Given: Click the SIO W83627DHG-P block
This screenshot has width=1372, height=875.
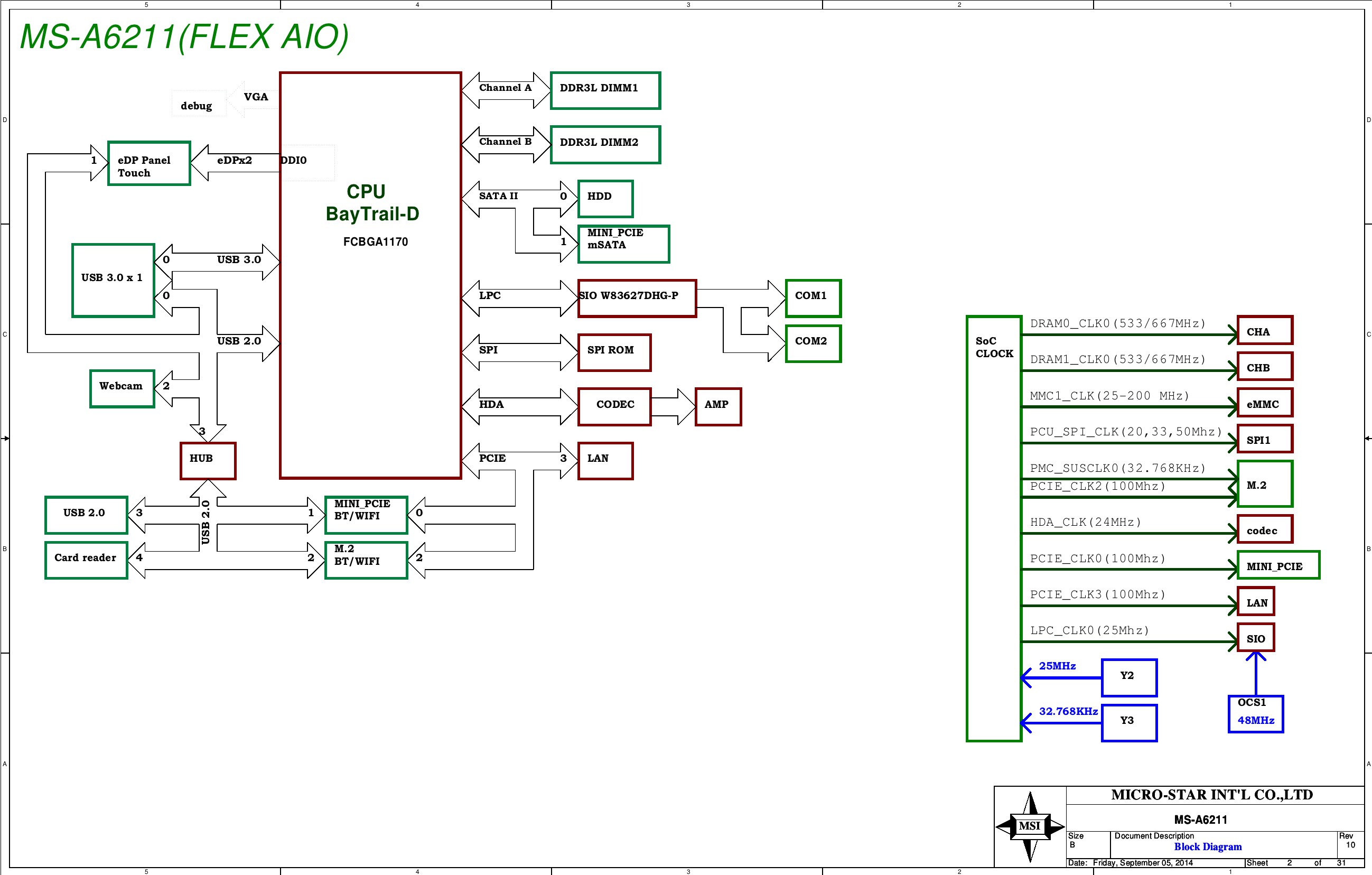Looking at the screenshot, I should 637,298.
